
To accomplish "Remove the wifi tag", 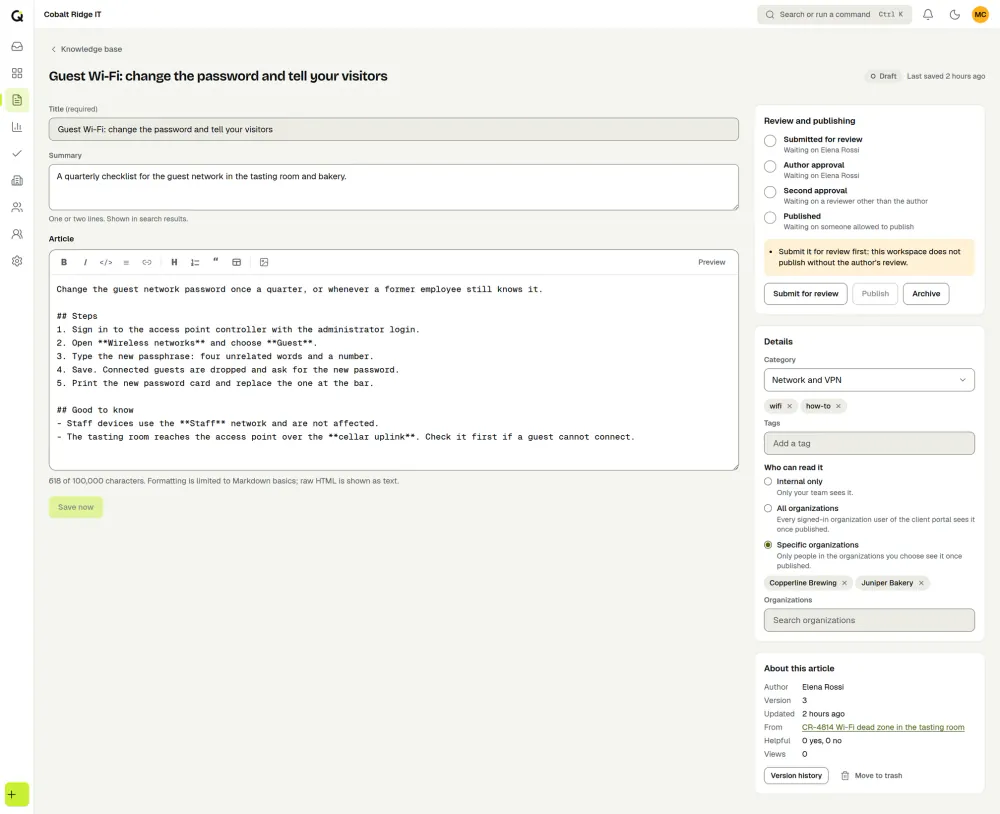I will tap(790, 406).
